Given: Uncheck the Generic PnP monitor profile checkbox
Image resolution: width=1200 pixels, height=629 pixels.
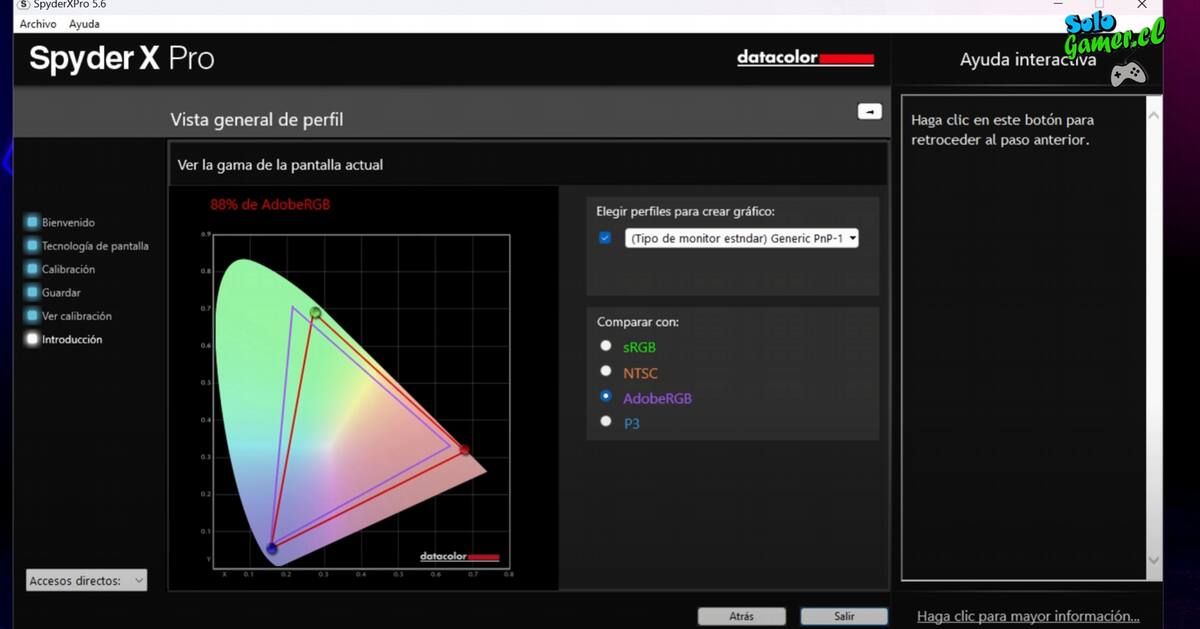Looking at the screenshot, I should 605,238.
